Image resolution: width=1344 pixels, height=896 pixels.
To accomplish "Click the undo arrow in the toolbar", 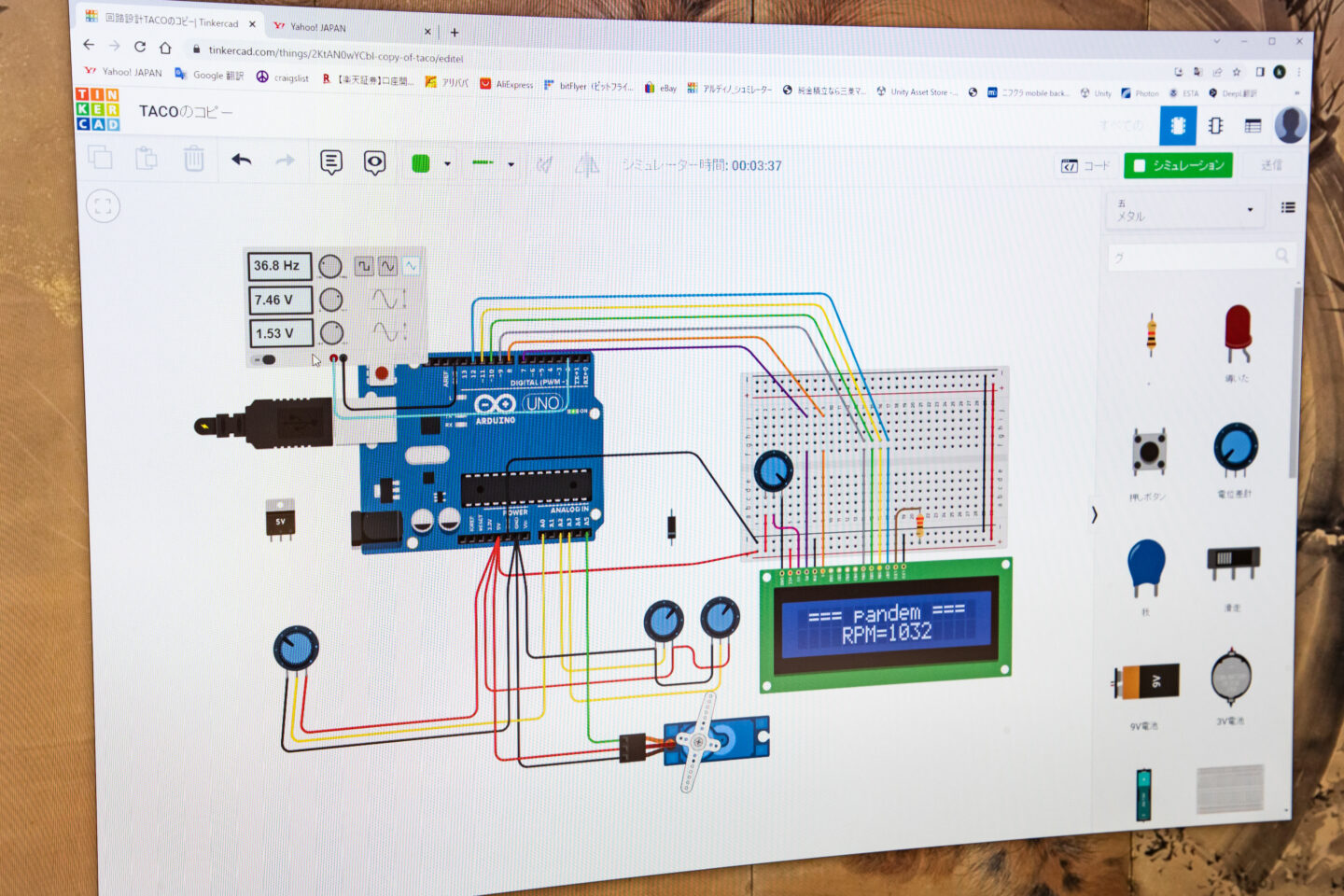I will point(242,161).
